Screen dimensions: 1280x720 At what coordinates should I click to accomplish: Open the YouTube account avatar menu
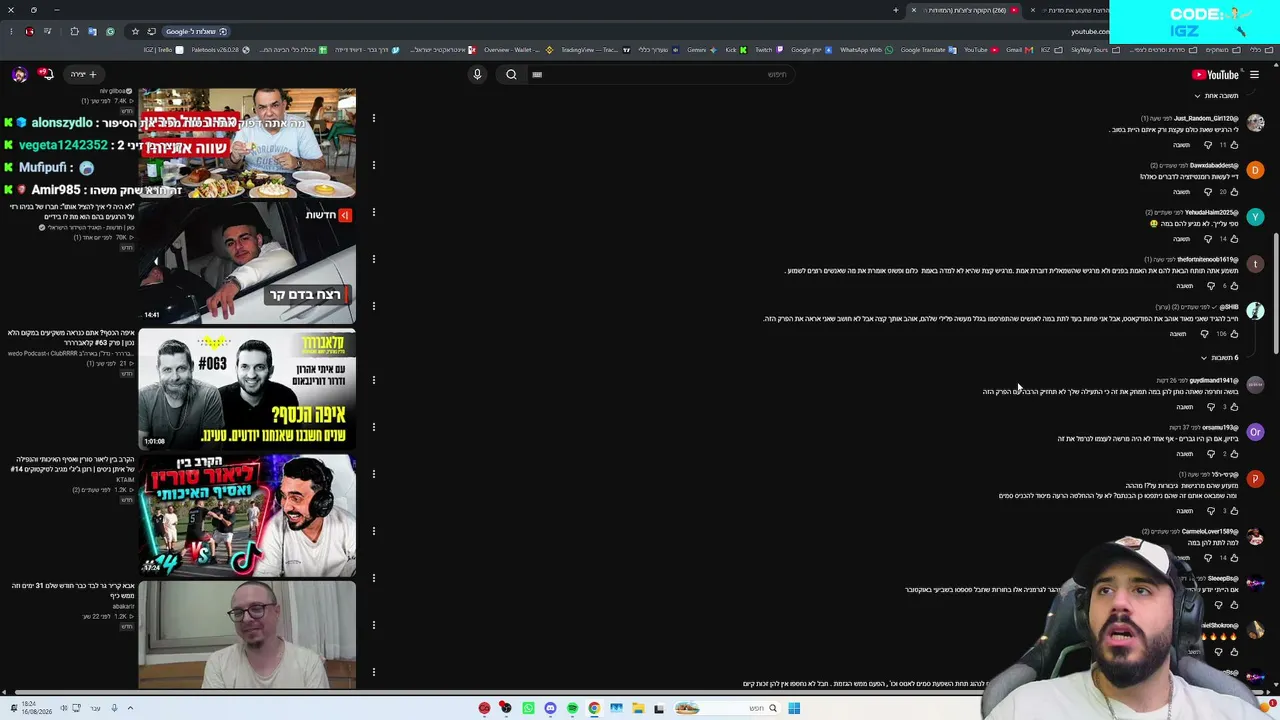(20, 74)
